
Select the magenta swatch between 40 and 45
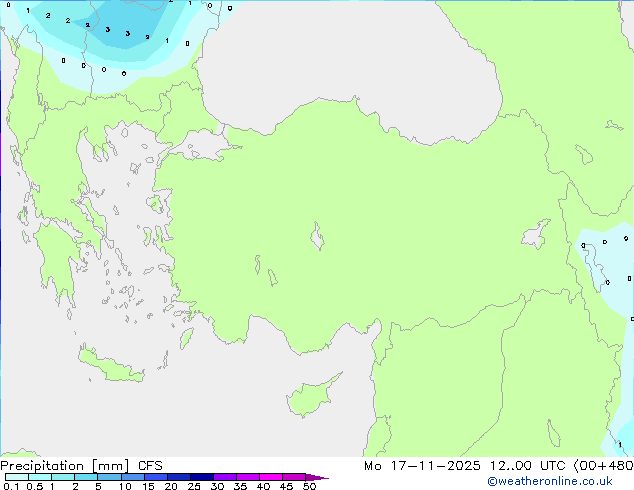[271, 477]
